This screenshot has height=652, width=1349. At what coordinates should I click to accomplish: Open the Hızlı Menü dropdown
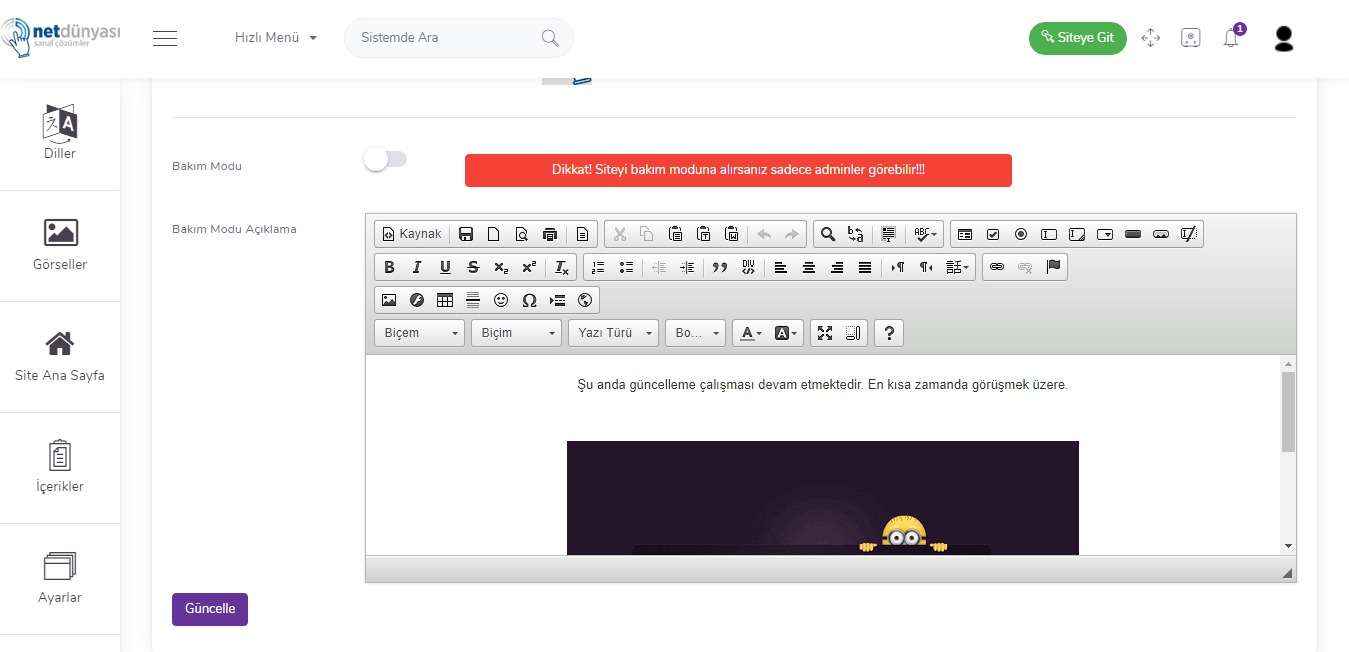[276, 38]
